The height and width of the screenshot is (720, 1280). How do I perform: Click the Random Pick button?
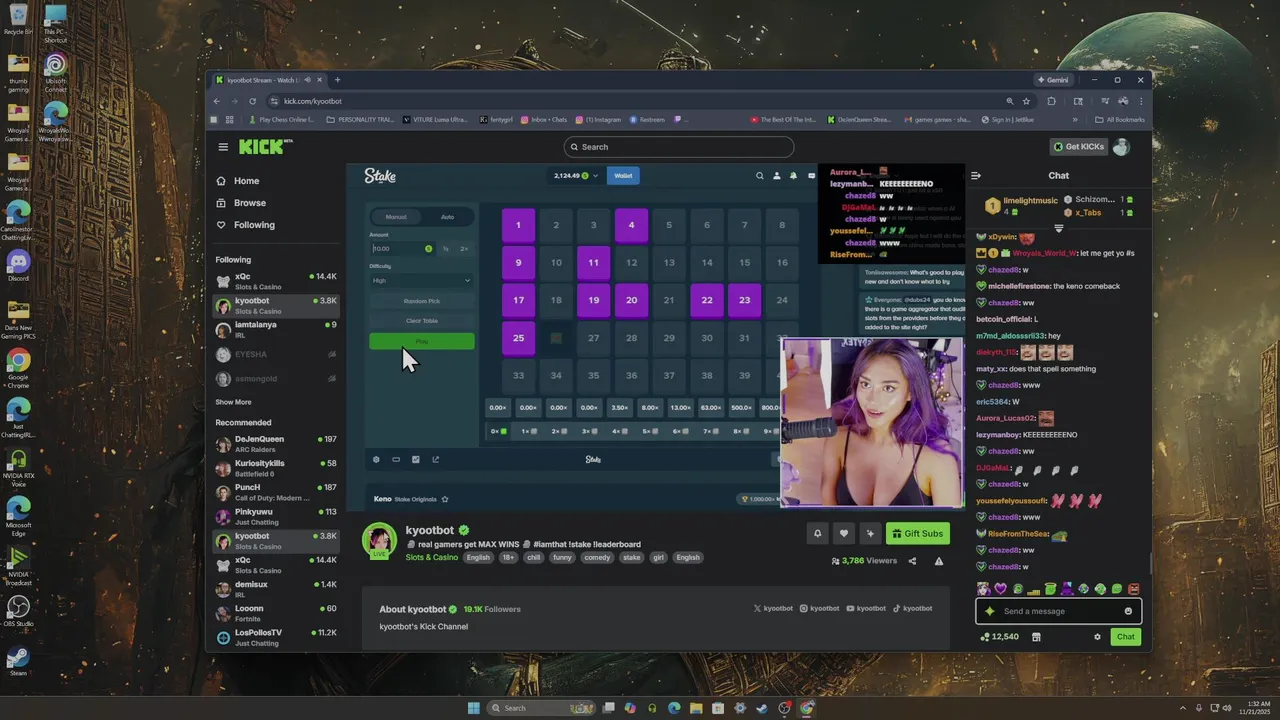click(x=421, y=301)
